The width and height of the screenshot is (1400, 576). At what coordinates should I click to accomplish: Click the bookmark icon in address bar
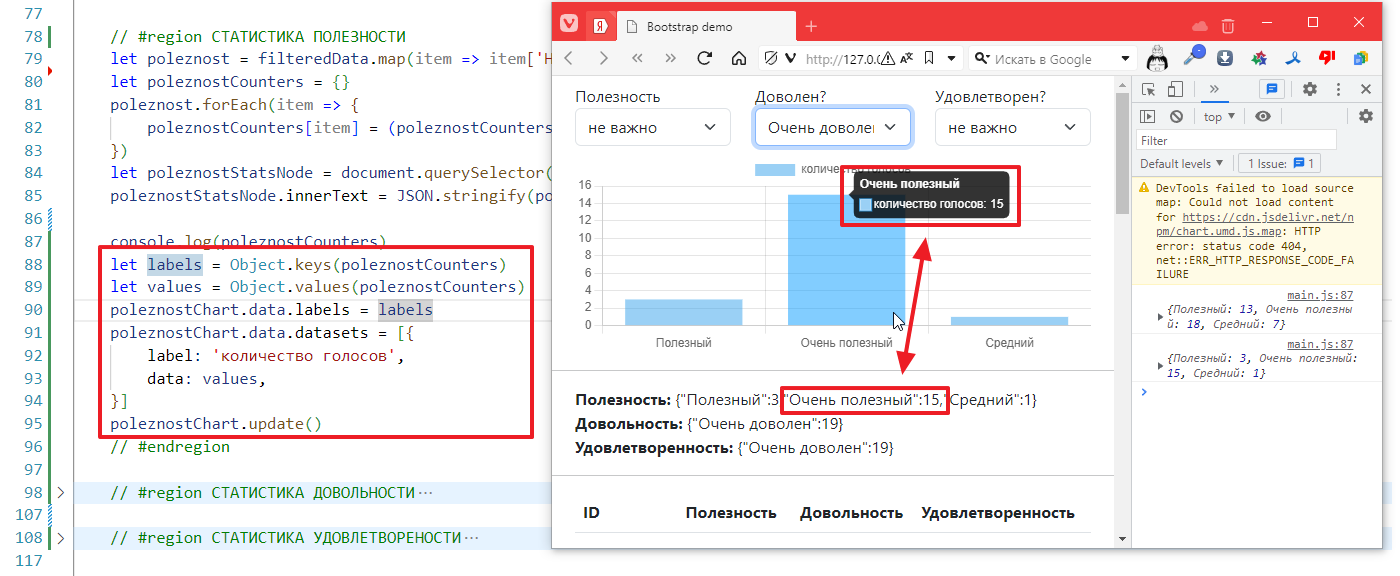point(929,59)
